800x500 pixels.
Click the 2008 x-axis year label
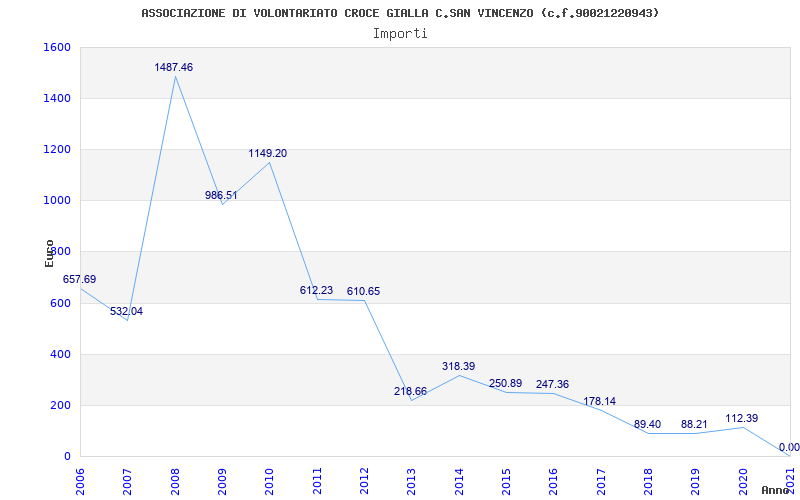tap(175, 482)
